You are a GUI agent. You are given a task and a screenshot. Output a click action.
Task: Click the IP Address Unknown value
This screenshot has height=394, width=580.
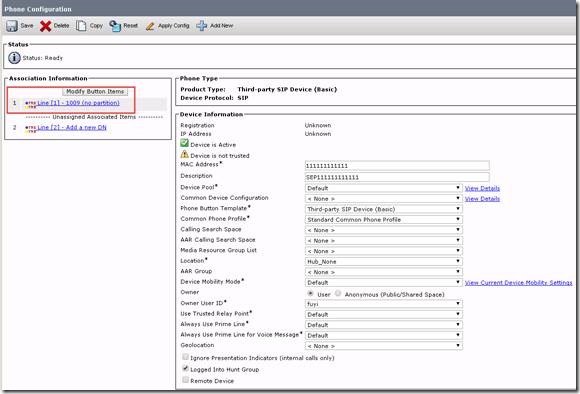tap(318, 134)
